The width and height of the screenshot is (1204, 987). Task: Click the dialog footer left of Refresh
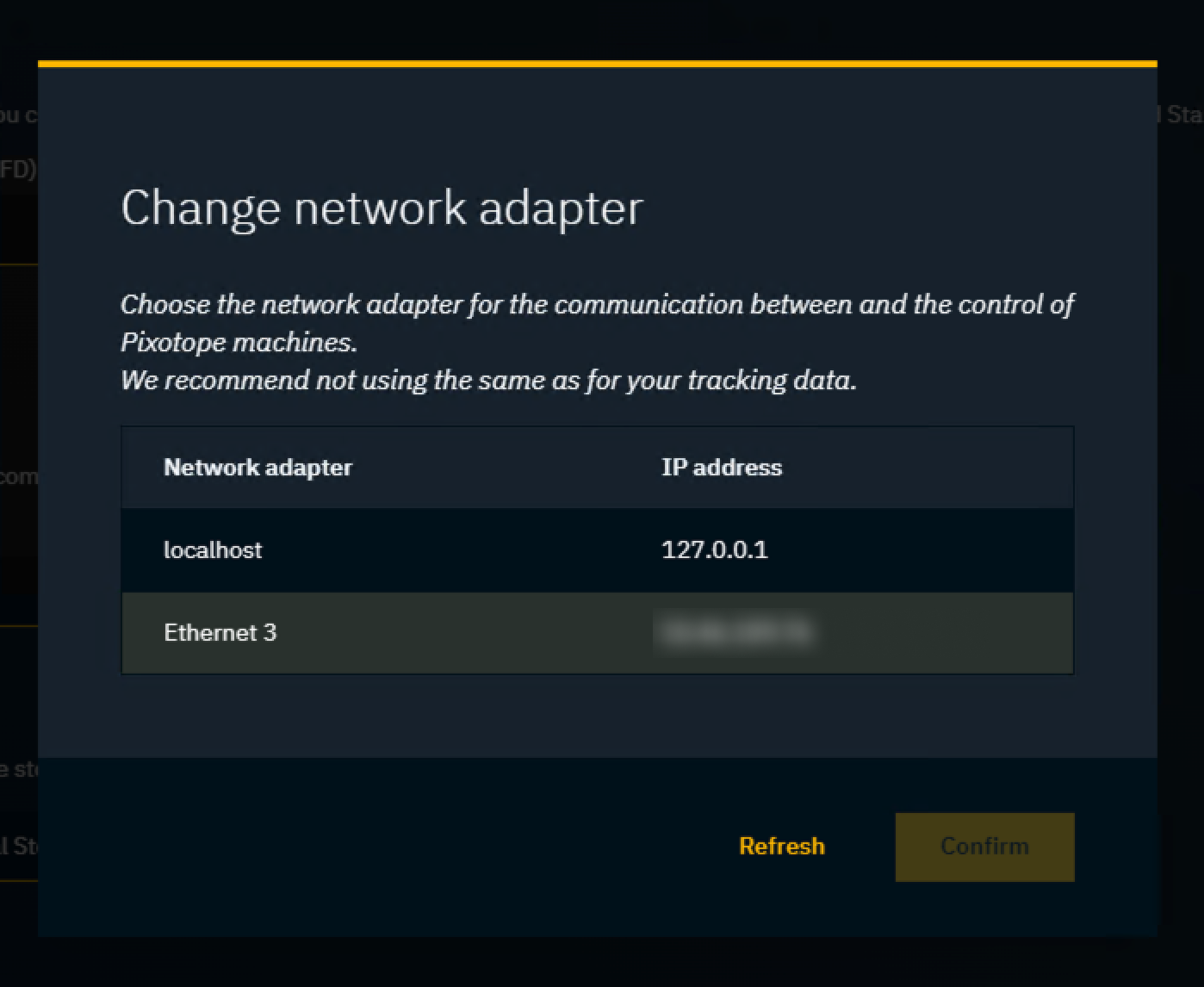(x=388, y=847)
